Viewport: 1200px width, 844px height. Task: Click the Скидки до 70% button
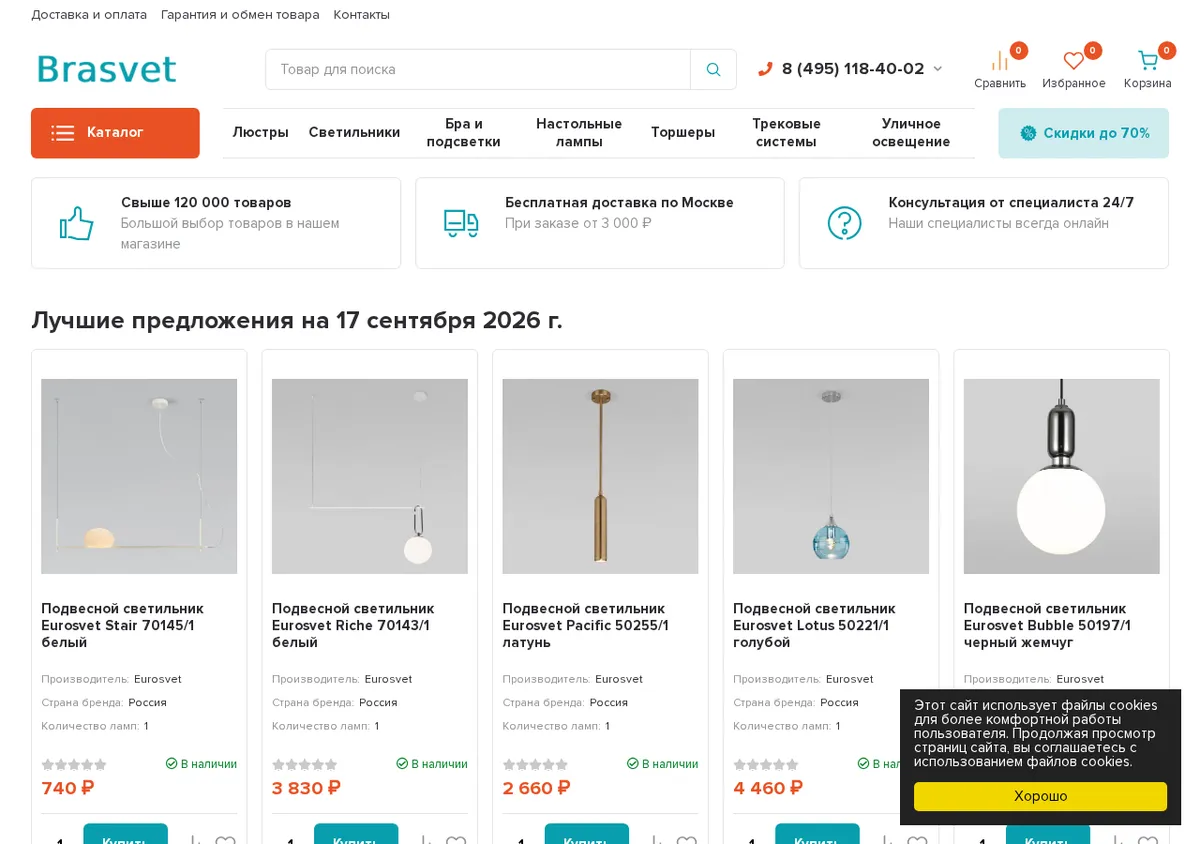click(x=1083, y=133)
